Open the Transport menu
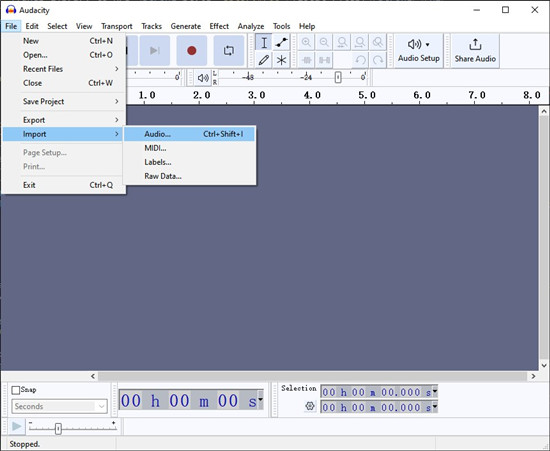The width and height of the screenshot is (550, 451). (x=117, y=26)
